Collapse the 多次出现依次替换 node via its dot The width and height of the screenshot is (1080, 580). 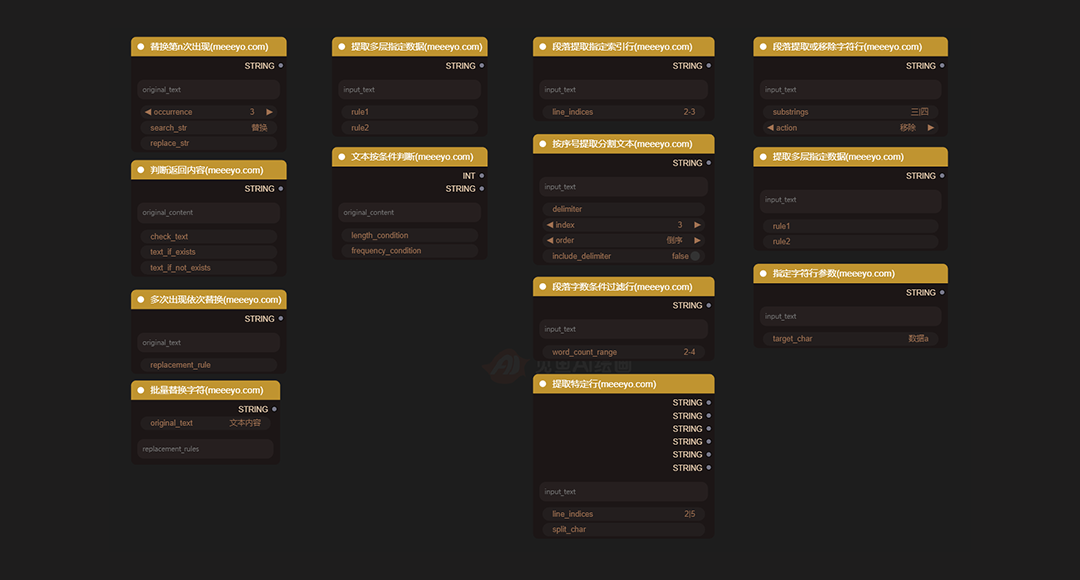141,300
